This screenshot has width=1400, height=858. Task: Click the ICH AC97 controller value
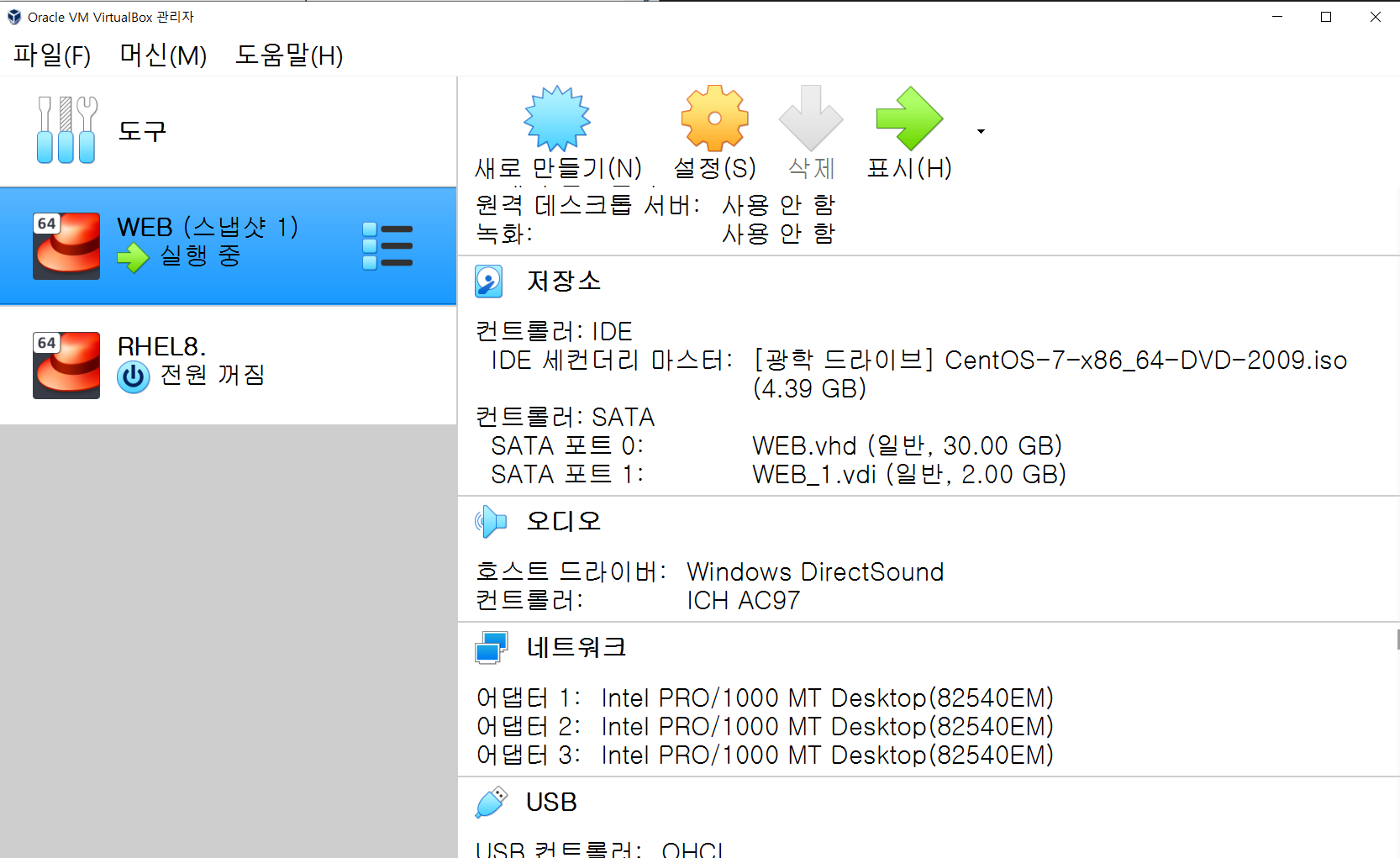point(743,600)
